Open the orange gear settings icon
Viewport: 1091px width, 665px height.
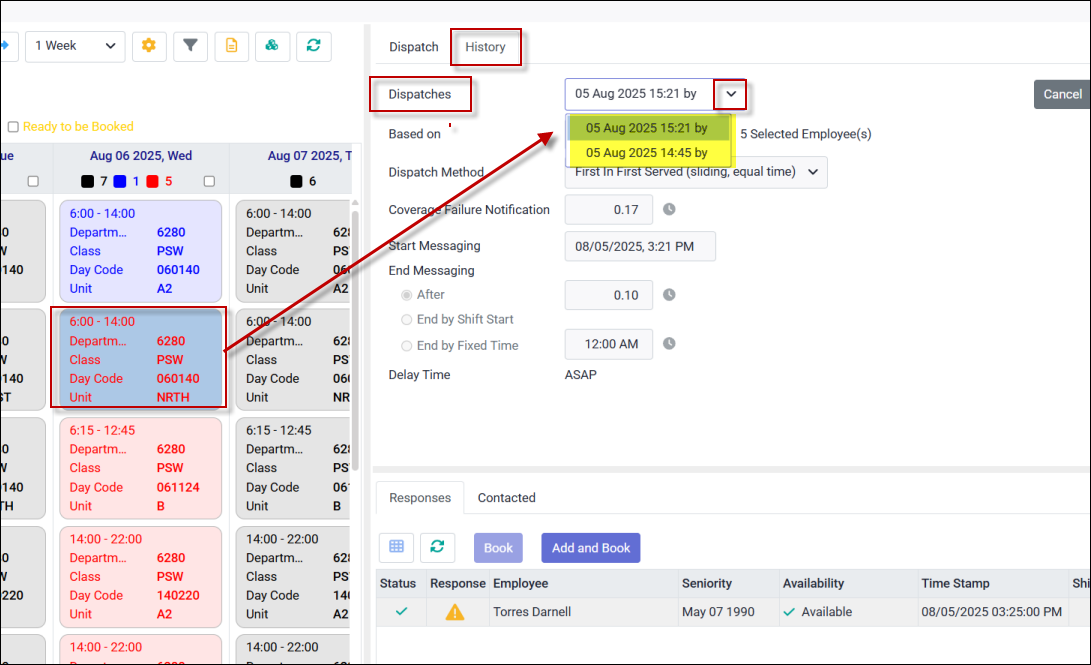pos(149,46)
